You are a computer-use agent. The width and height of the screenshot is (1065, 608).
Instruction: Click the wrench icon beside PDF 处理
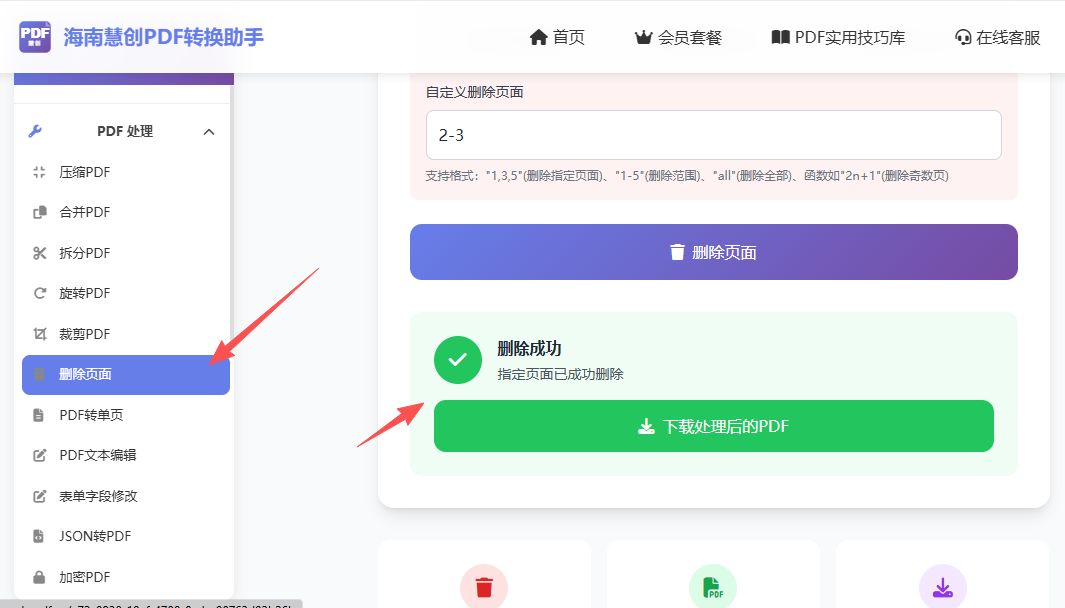[x=35, y=131]
